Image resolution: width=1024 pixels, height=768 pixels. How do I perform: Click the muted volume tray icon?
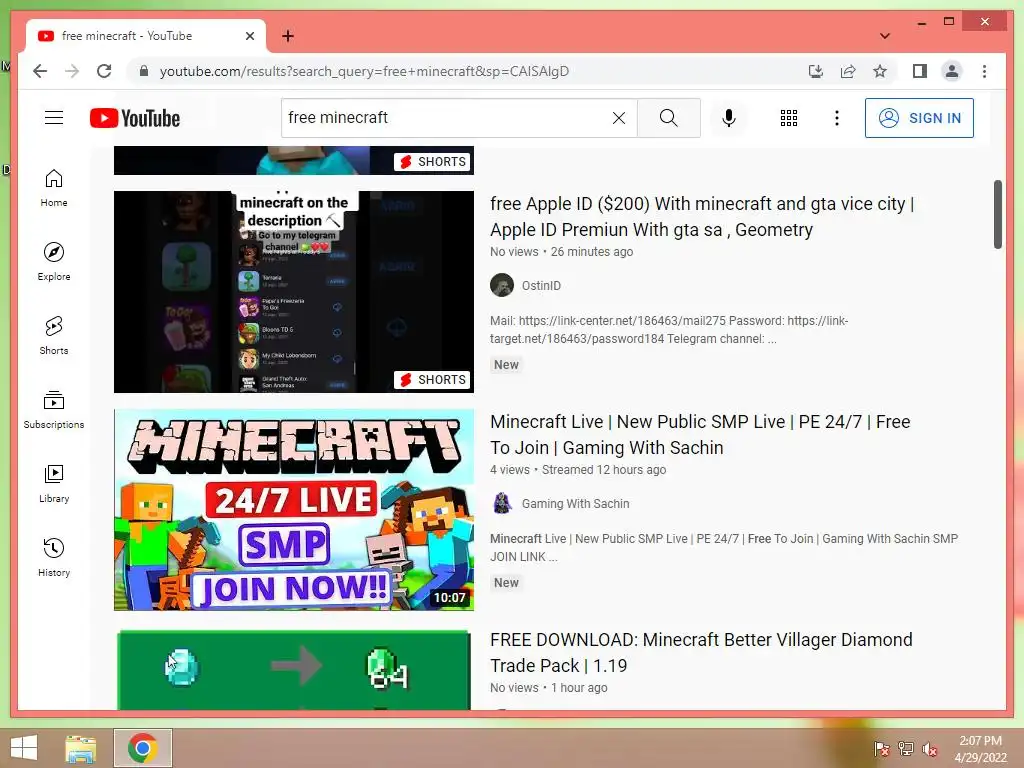click(930, 749)
